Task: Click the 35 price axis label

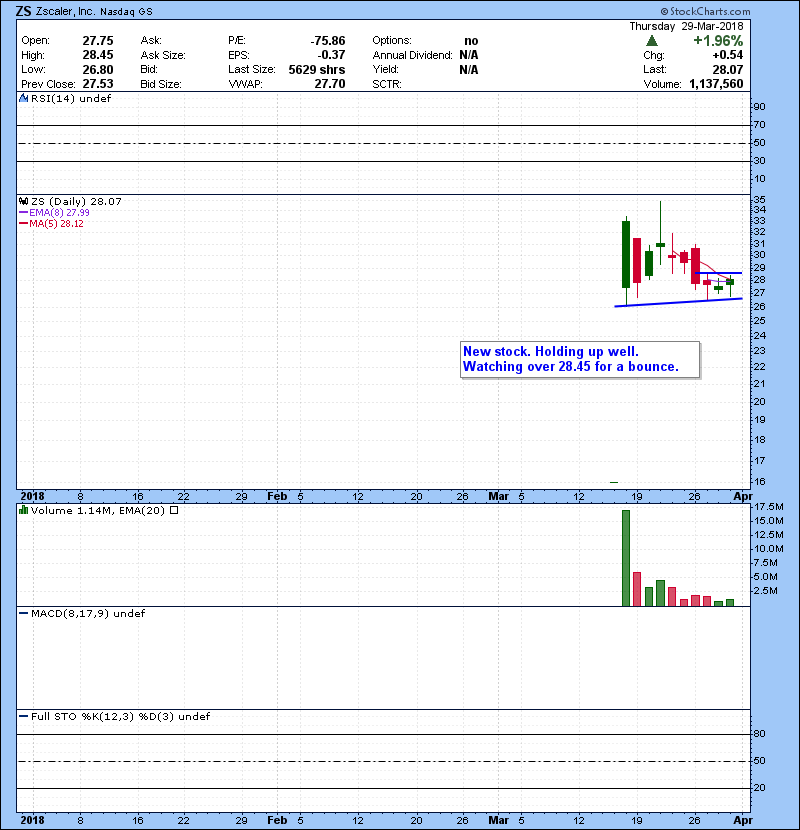Action: click(759, 200)
